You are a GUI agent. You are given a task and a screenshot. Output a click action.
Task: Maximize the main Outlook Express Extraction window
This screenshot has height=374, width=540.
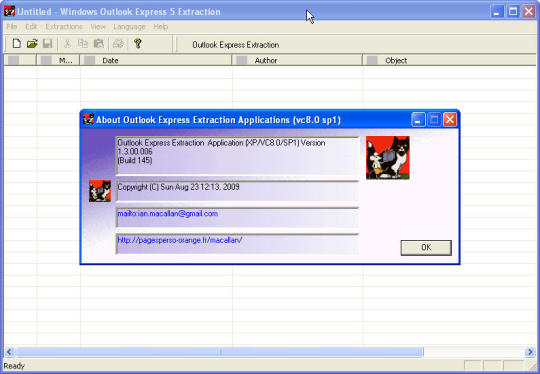click(513, 12)
